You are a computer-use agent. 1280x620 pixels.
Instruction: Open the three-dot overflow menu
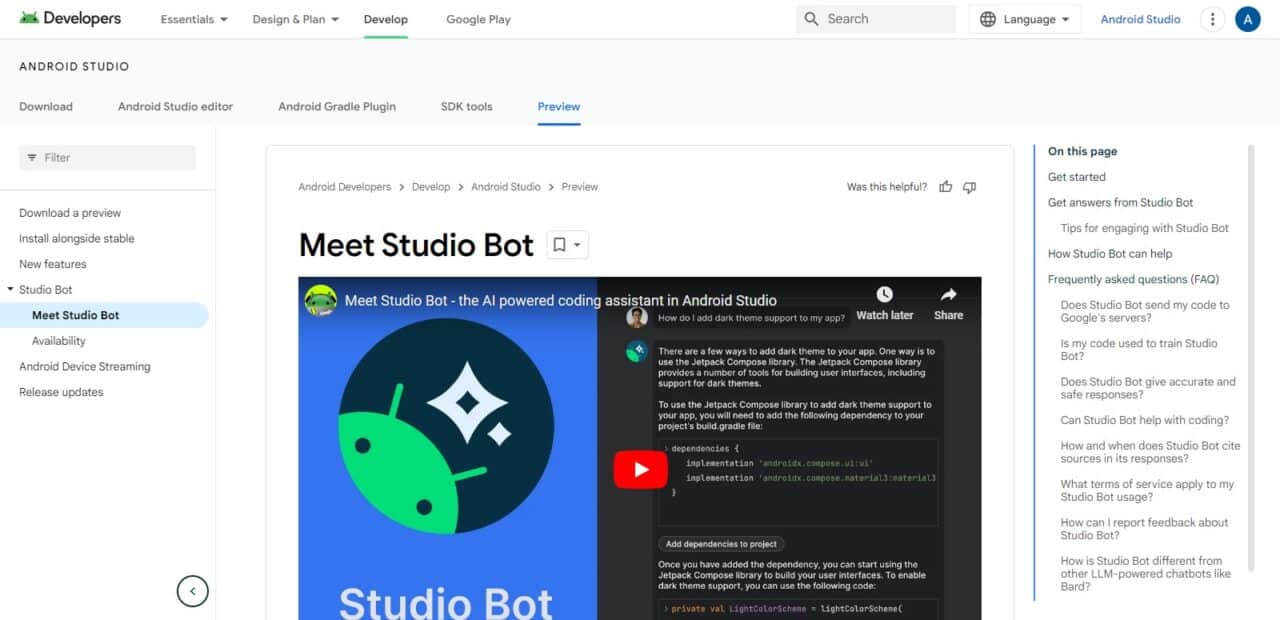pyautogui.click(x=1212, y=19)
